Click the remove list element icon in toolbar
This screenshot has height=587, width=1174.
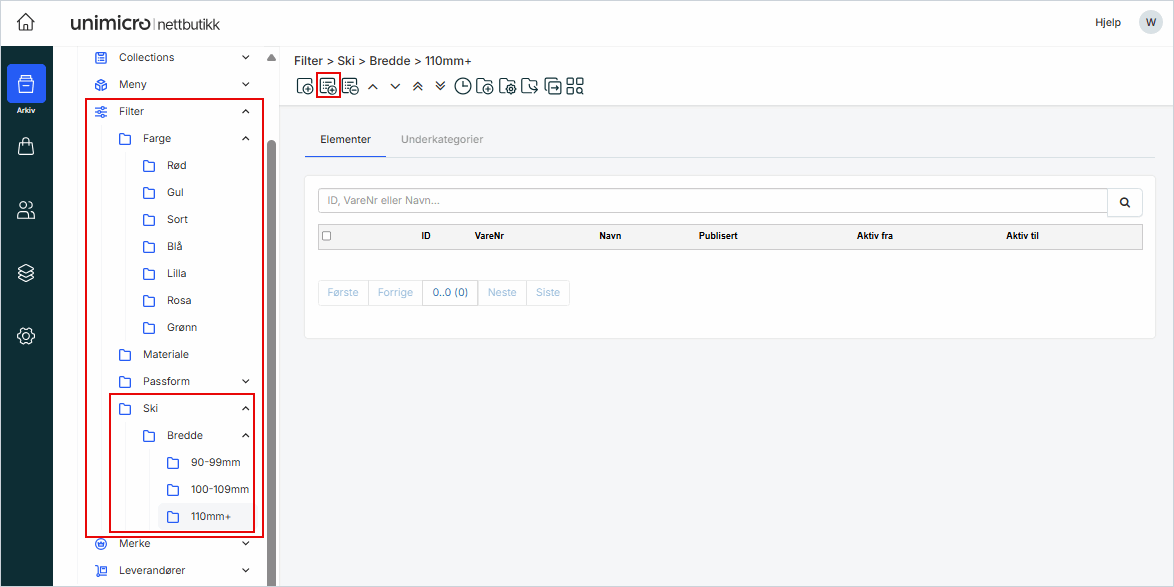click(350, 86)
